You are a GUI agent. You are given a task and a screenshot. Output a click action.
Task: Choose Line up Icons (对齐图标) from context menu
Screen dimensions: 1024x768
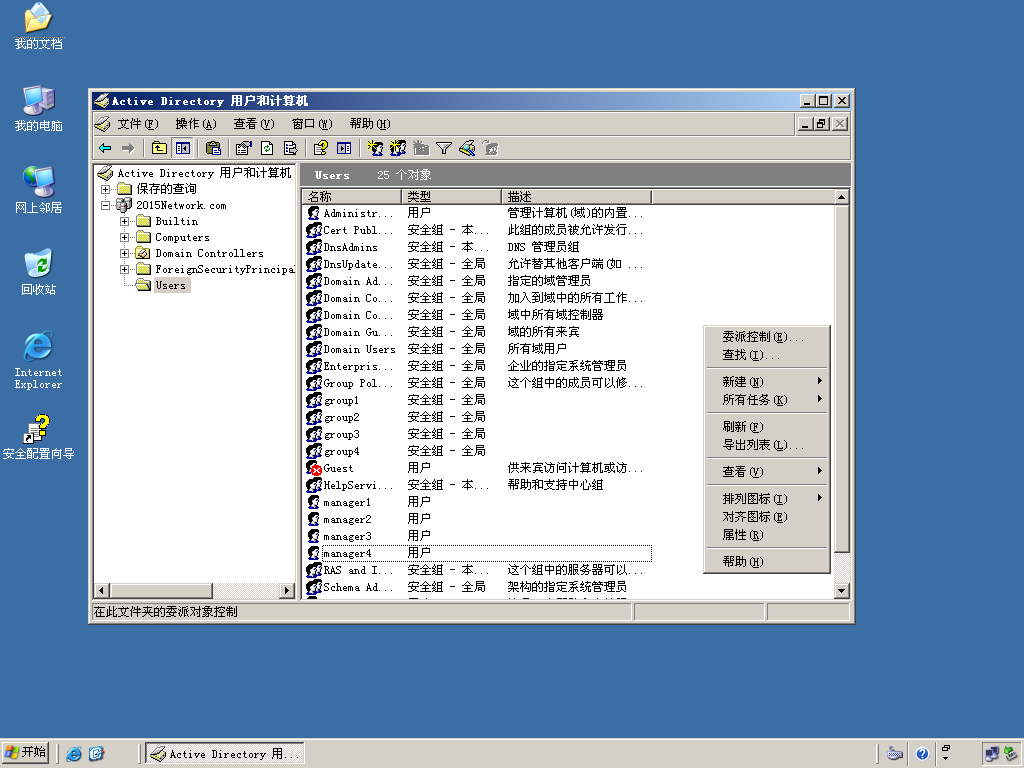767,517
